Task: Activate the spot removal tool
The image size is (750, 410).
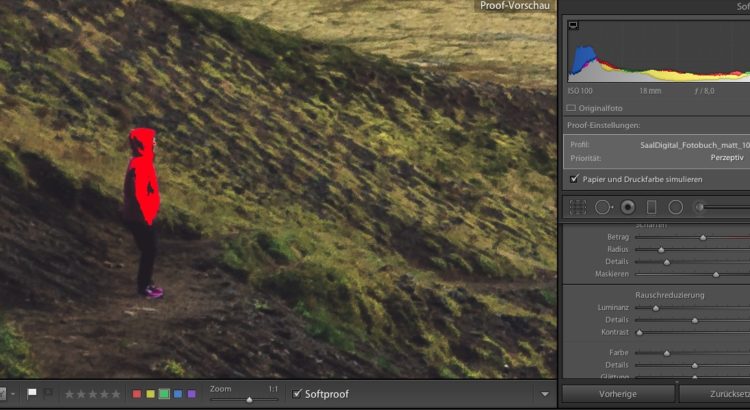Action: click(603, 207)
